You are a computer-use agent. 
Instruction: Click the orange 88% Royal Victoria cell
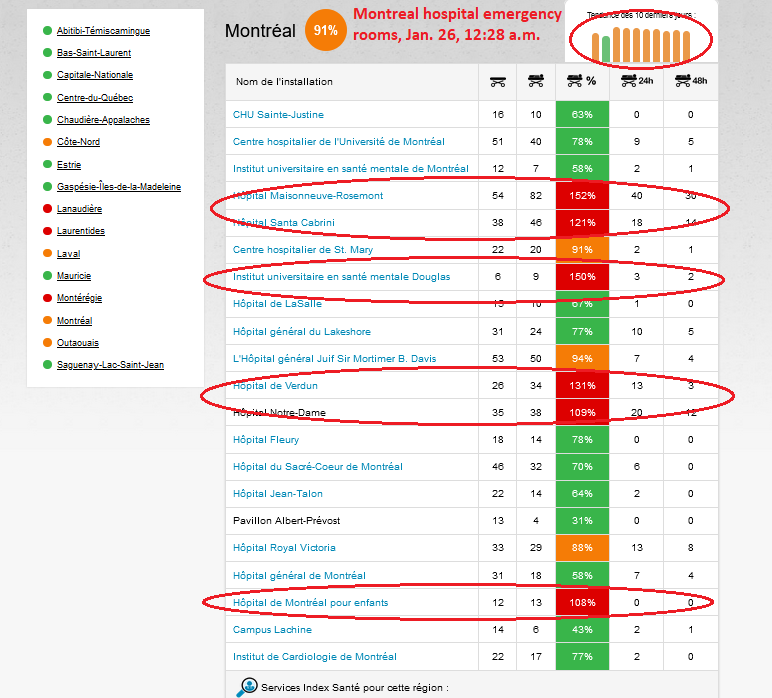click(582, 548)
